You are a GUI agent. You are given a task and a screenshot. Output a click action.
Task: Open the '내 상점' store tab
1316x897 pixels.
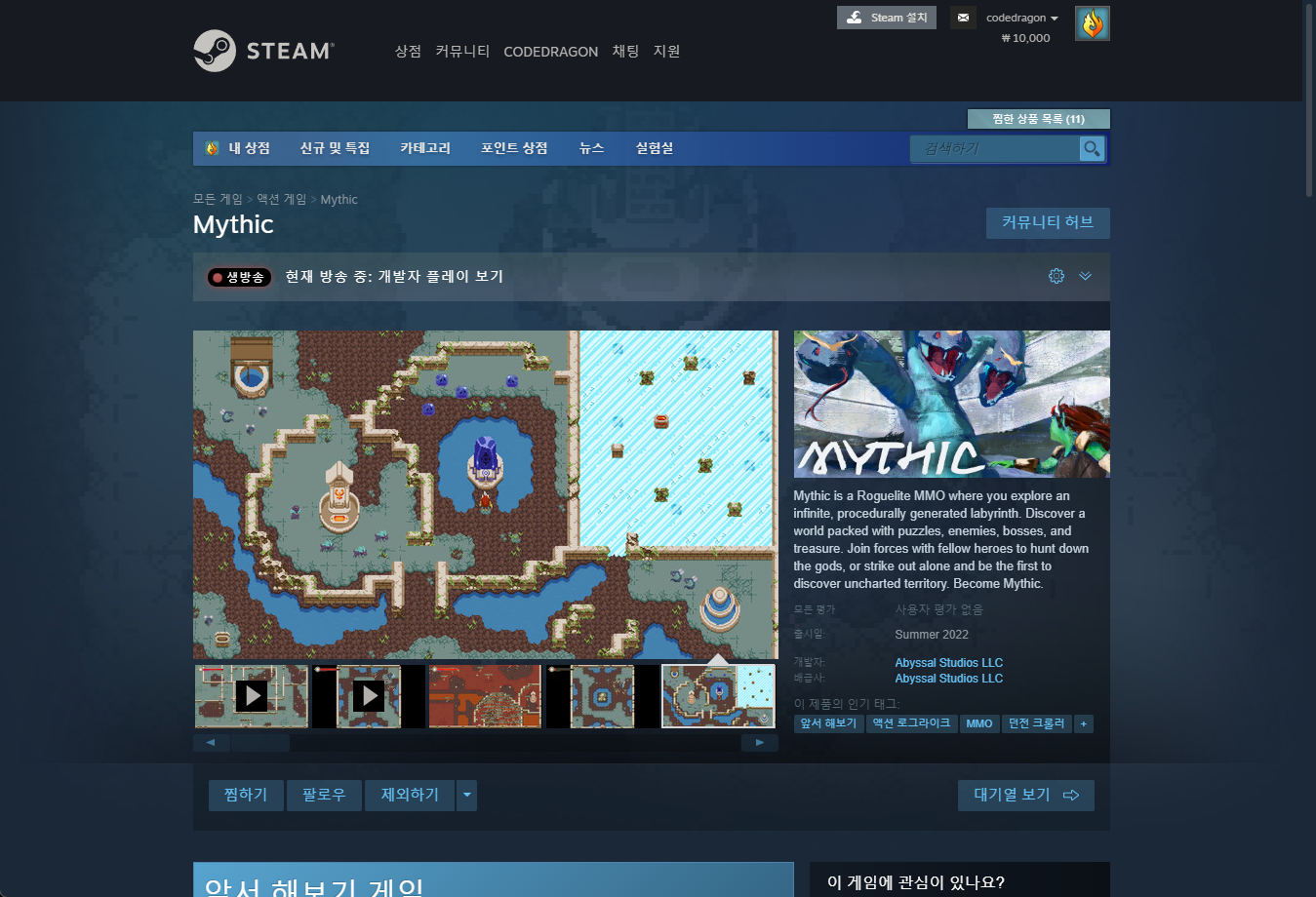[x=238, y=148]
